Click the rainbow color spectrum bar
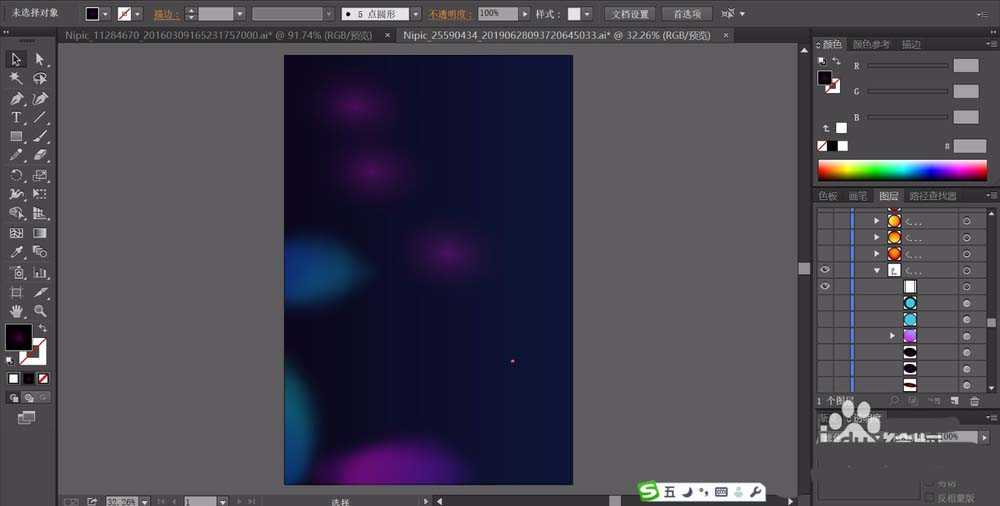 (x=902, y=170)
